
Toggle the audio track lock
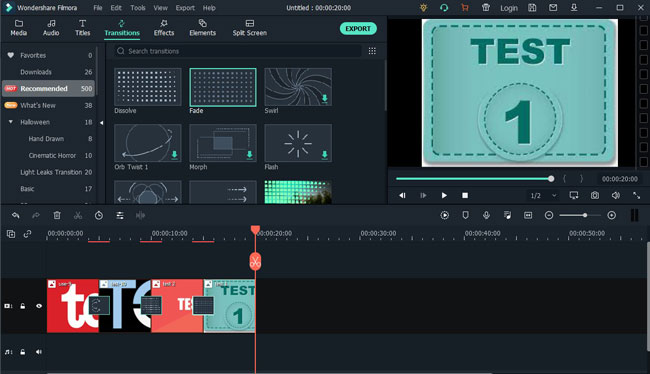click(x=23, y=352)
